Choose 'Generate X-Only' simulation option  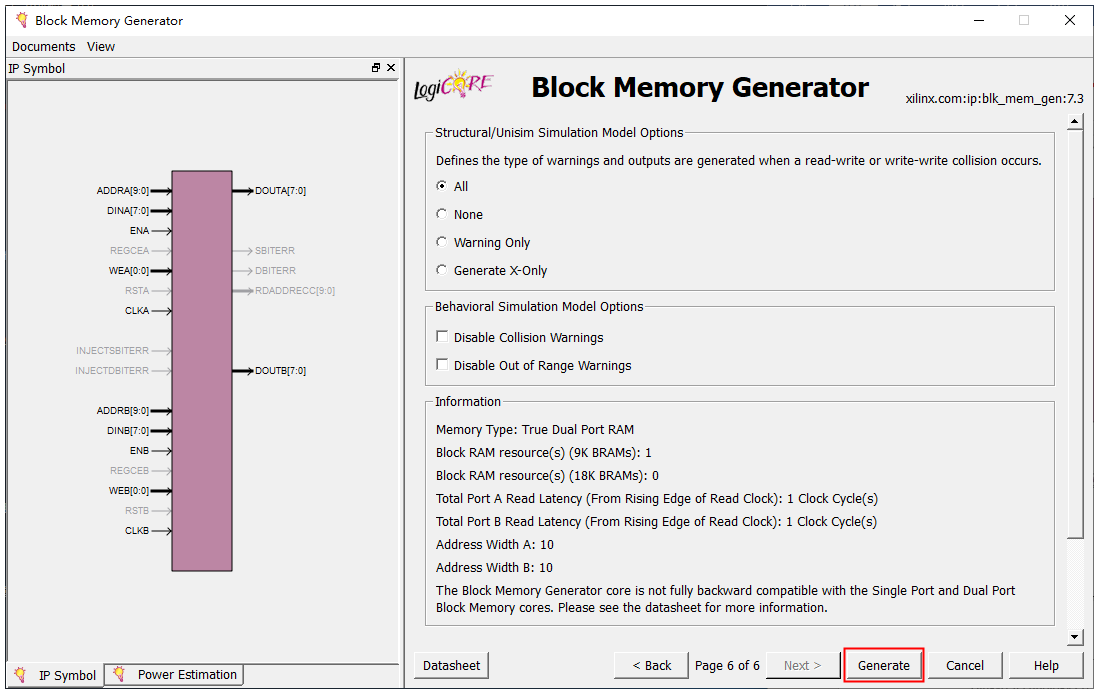(x=442, y=270)
